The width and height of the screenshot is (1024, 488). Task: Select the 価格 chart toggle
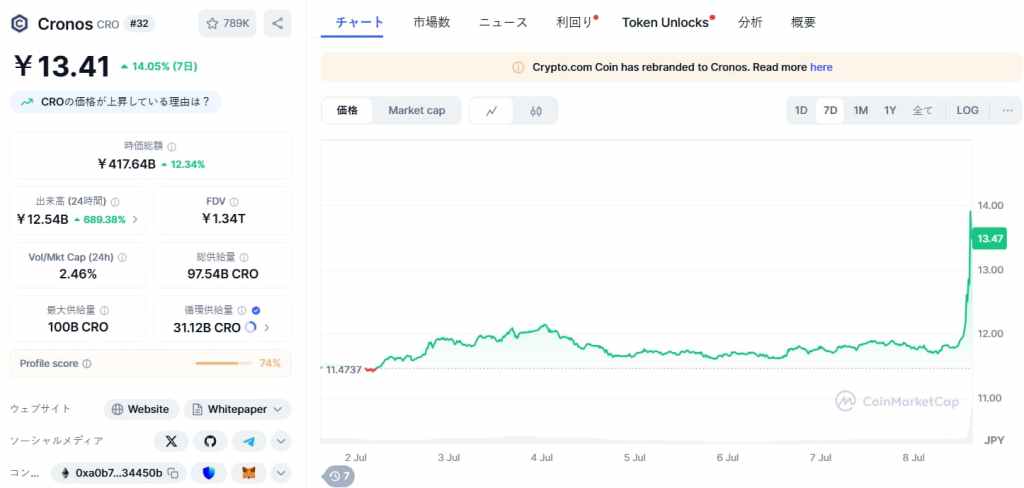[347, 110]
